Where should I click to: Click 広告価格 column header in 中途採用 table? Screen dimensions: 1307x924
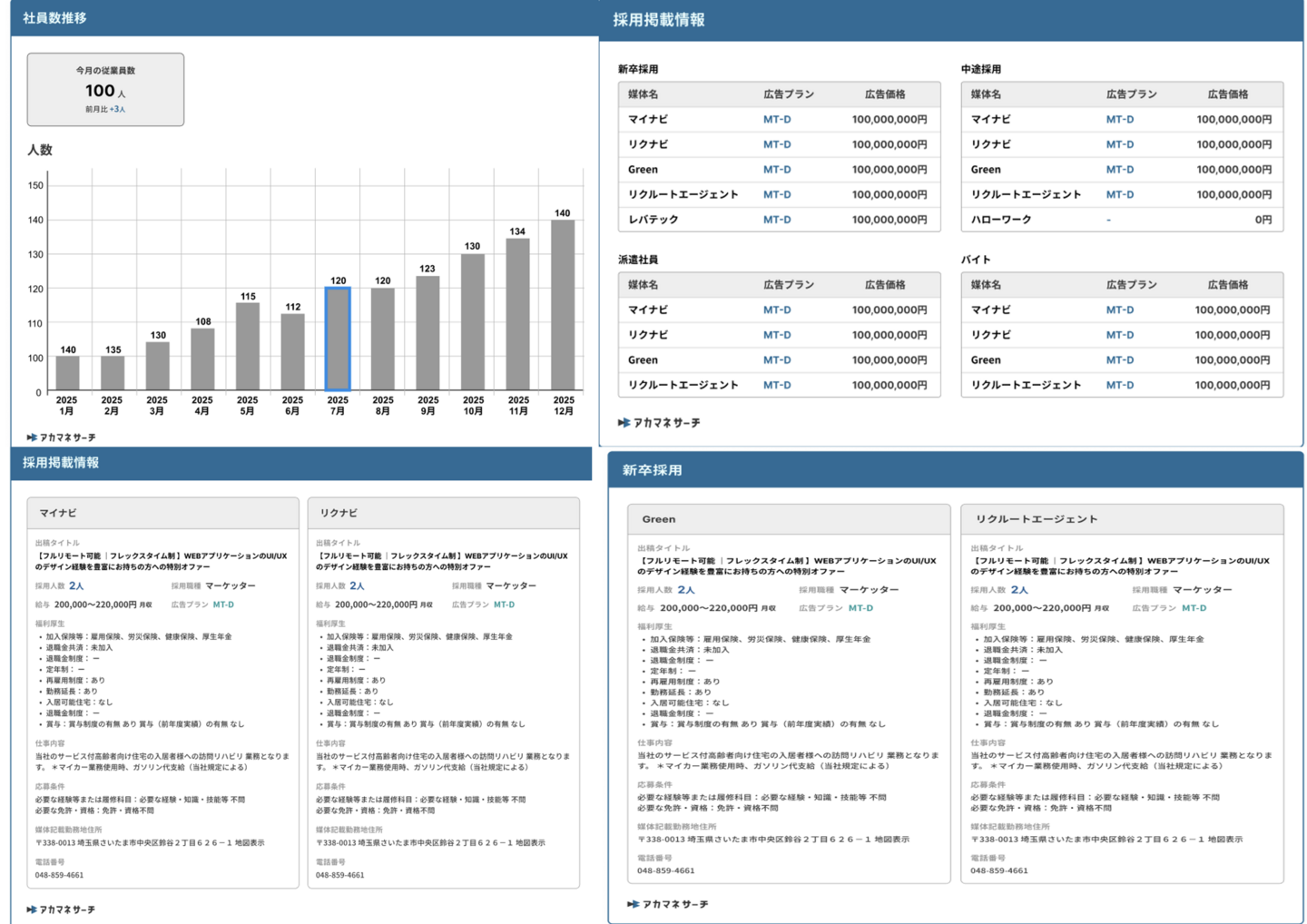(x=1227, y=94)
